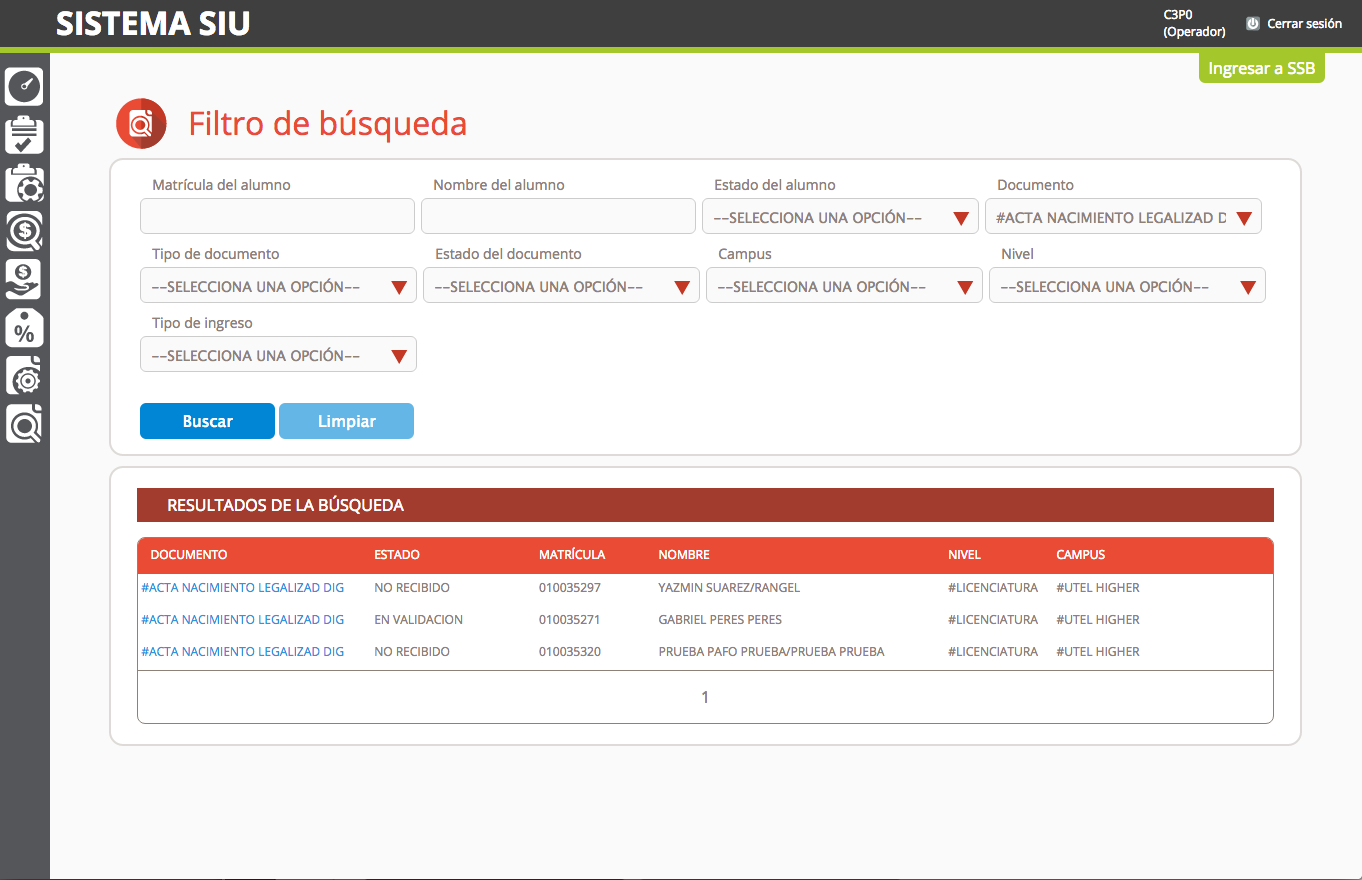Click the NIVEL column header

[965, 554]
